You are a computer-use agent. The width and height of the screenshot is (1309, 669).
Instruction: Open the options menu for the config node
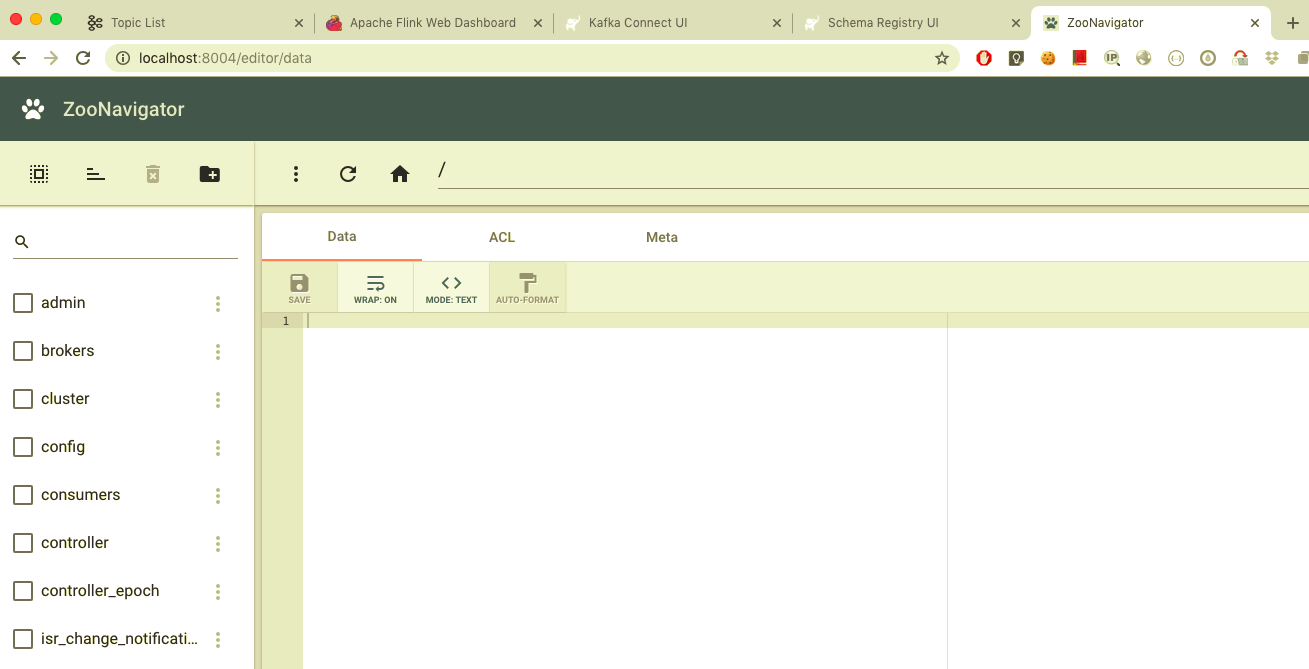coord(218,448)
